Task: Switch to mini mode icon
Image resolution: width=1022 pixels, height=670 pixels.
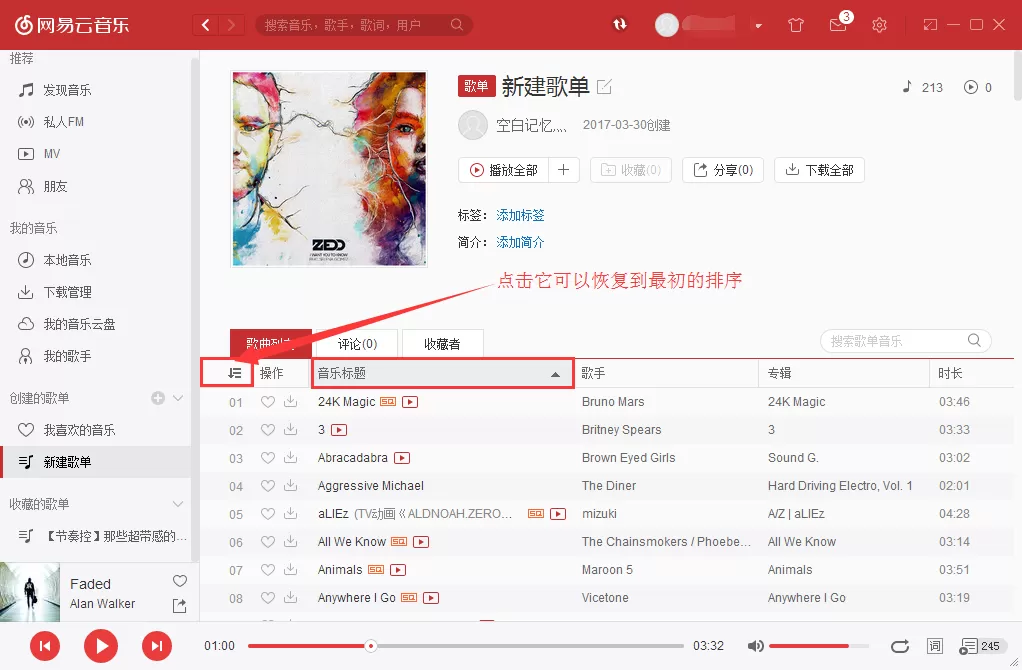Action: [930, 25]
